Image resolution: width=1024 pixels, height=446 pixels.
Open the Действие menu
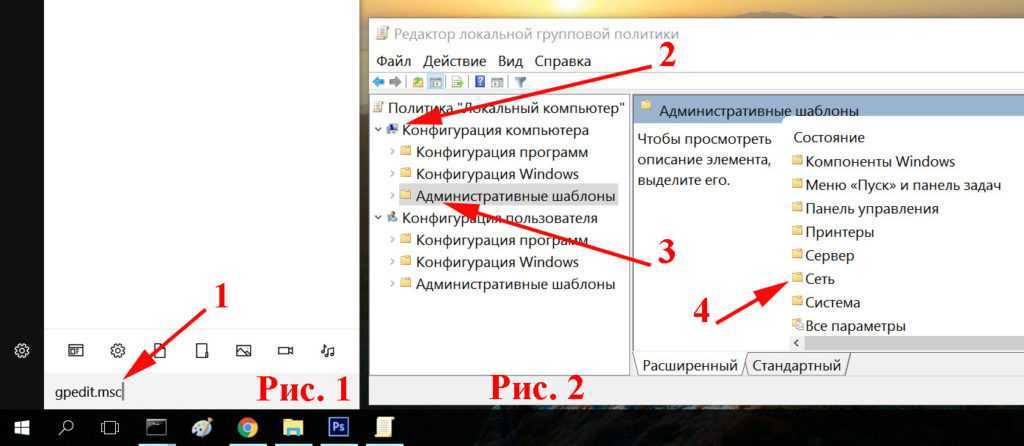click(x=454, y=61)
